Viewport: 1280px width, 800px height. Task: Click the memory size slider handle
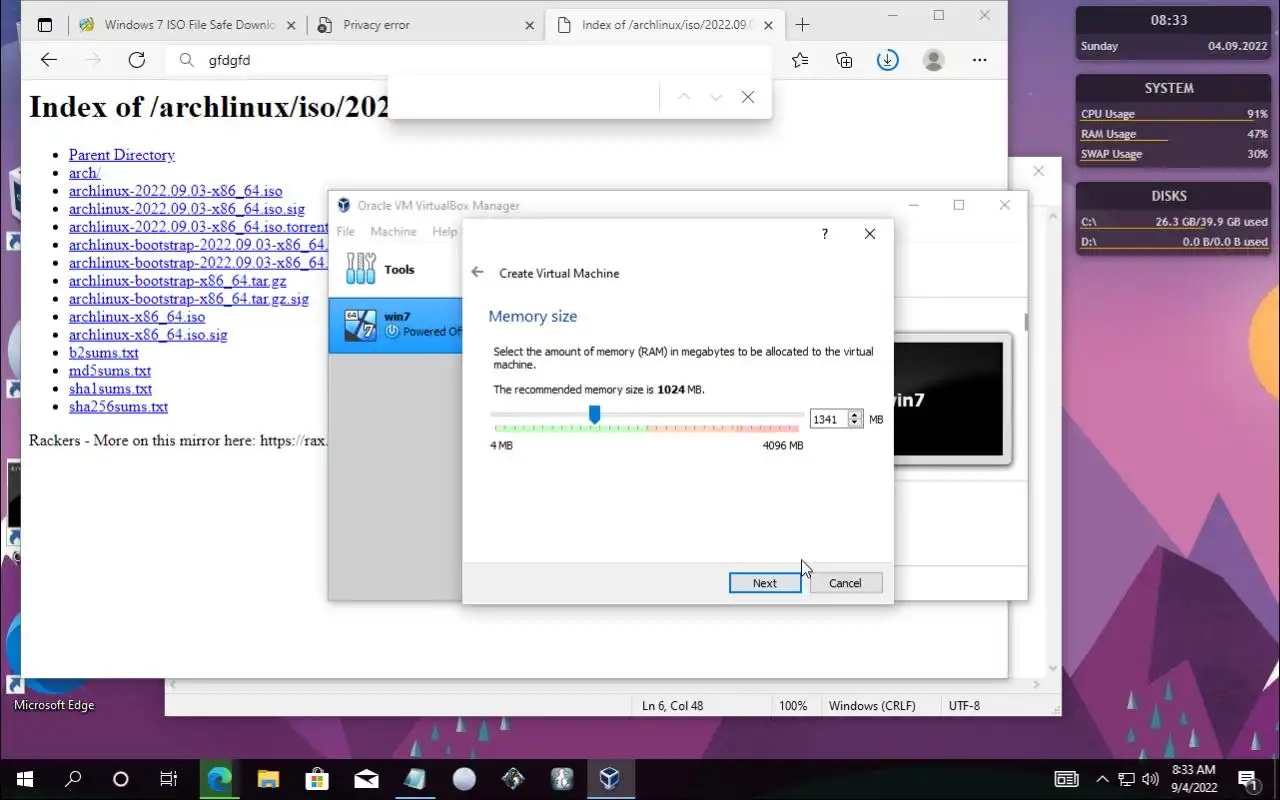click(x=594, y=414)
